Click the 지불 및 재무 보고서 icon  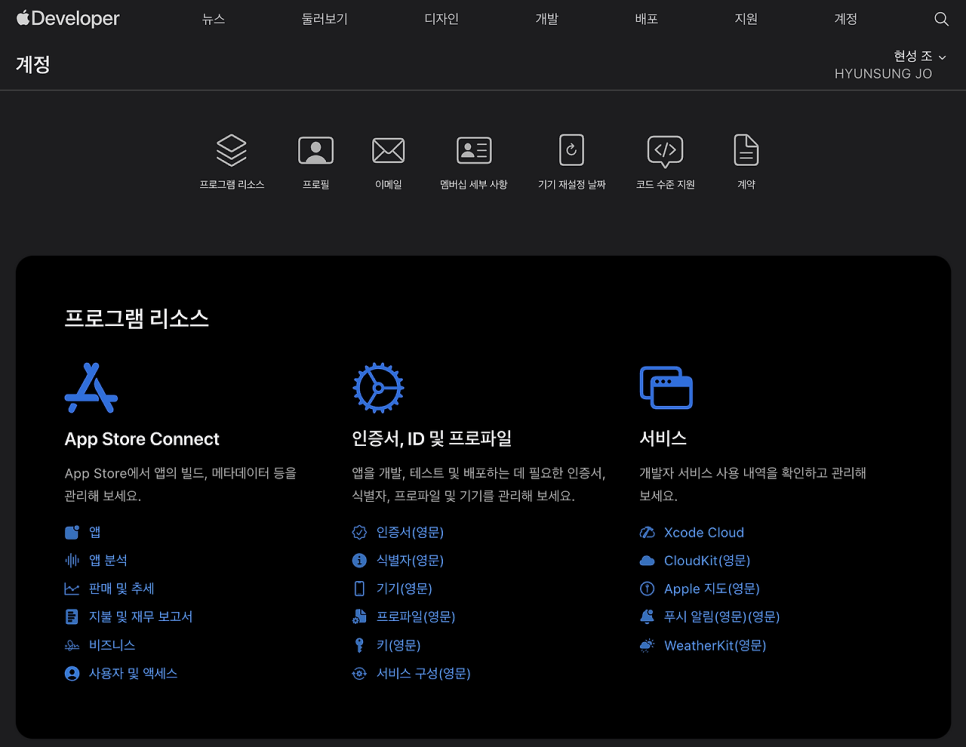coord(72,616)
